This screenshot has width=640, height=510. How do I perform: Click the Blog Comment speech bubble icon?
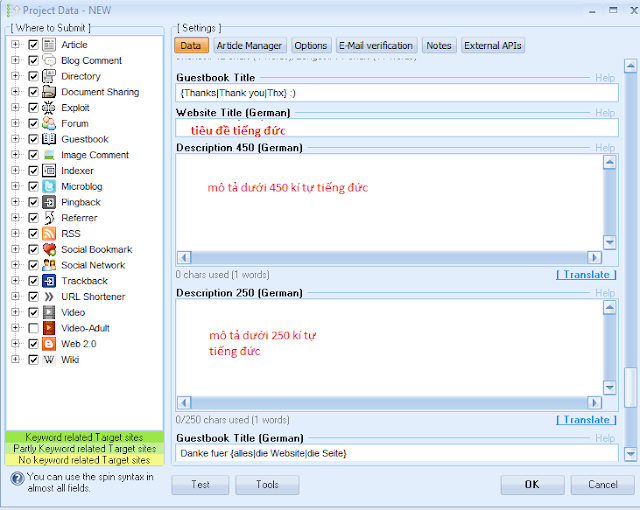[x=49, y=60]
